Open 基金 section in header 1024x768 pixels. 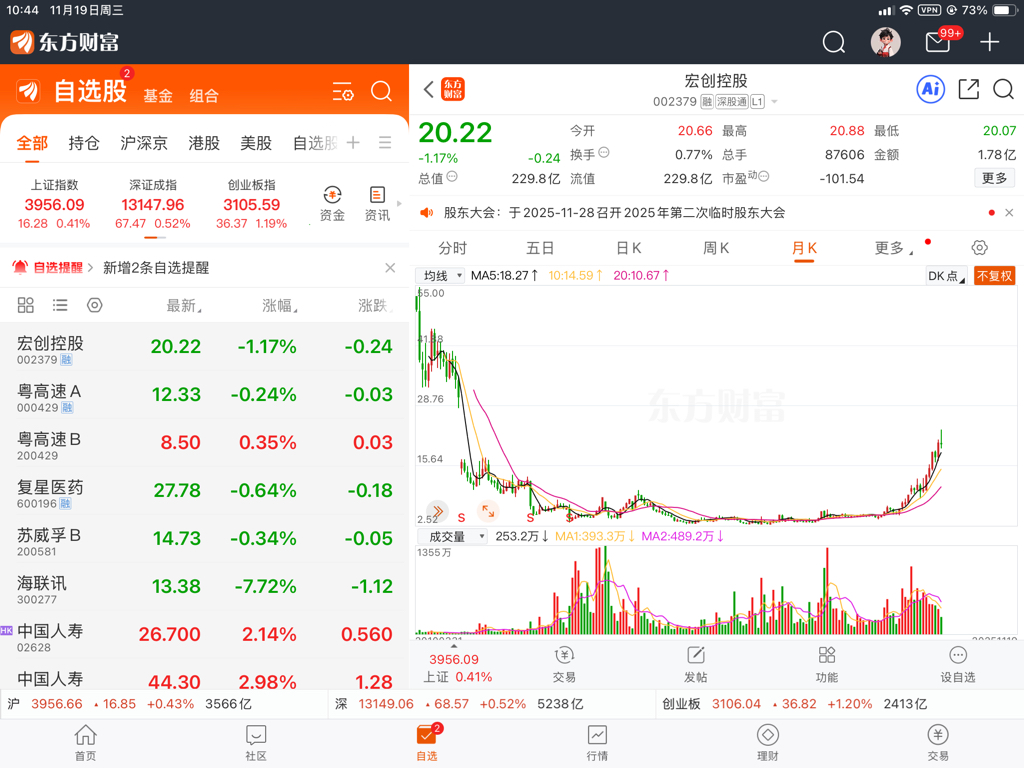point(158,96)
